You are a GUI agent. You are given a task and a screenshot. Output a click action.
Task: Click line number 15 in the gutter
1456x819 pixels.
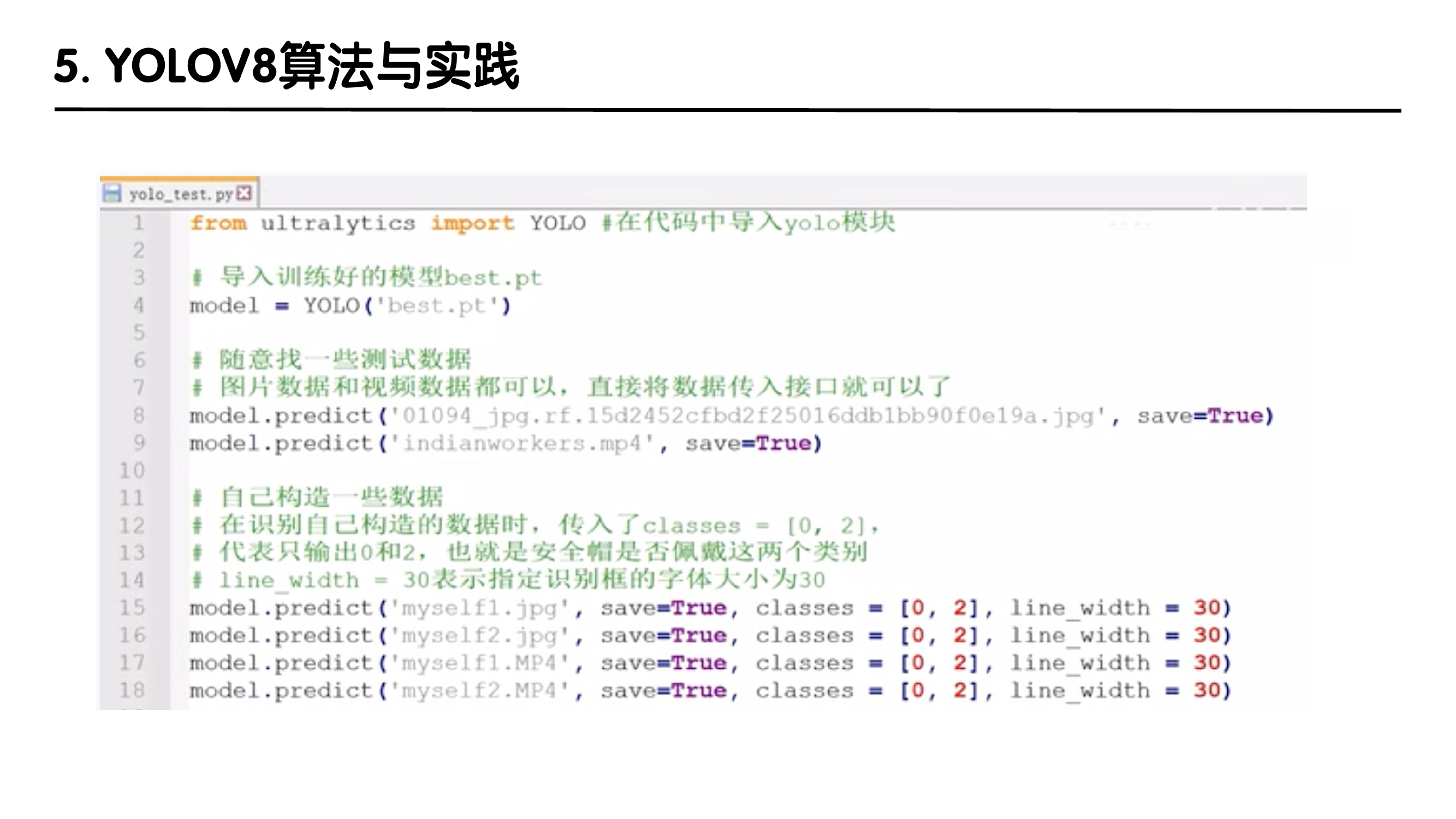(132, 608)
